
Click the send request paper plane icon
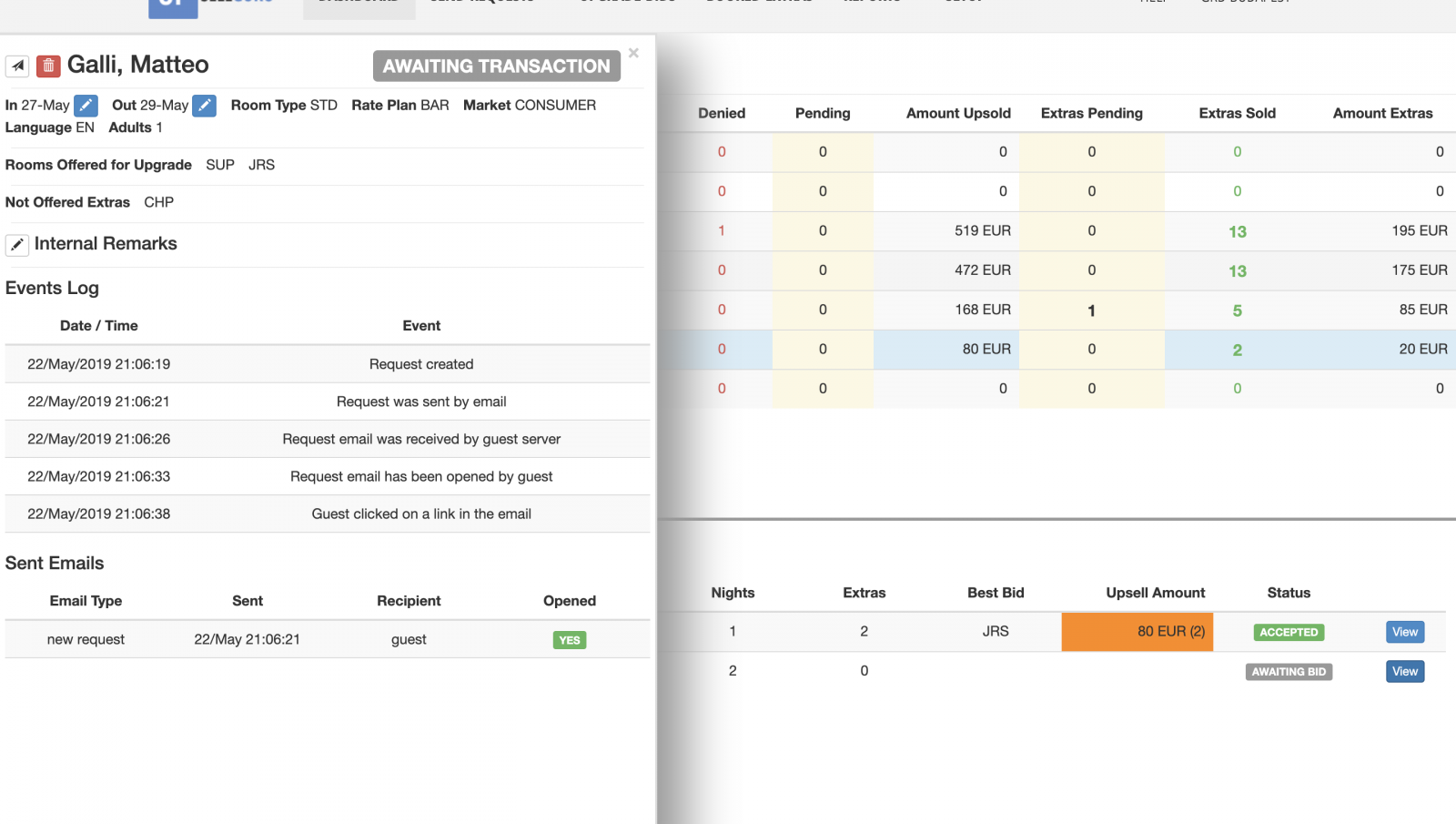[17, 66]
